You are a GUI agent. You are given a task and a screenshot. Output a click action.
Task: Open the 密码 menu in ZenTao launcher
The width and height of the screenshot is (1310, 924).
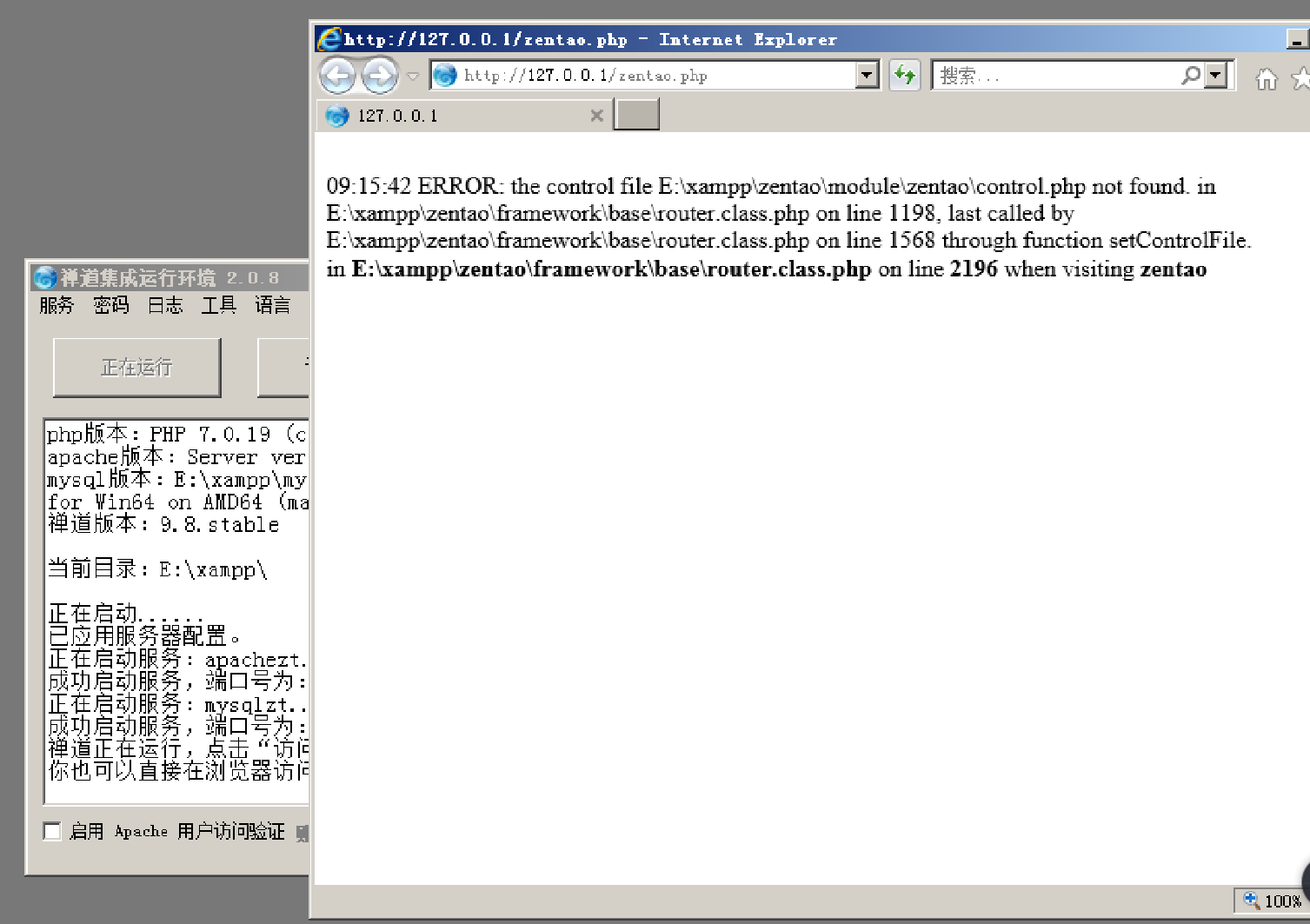(x=111, y=305)
